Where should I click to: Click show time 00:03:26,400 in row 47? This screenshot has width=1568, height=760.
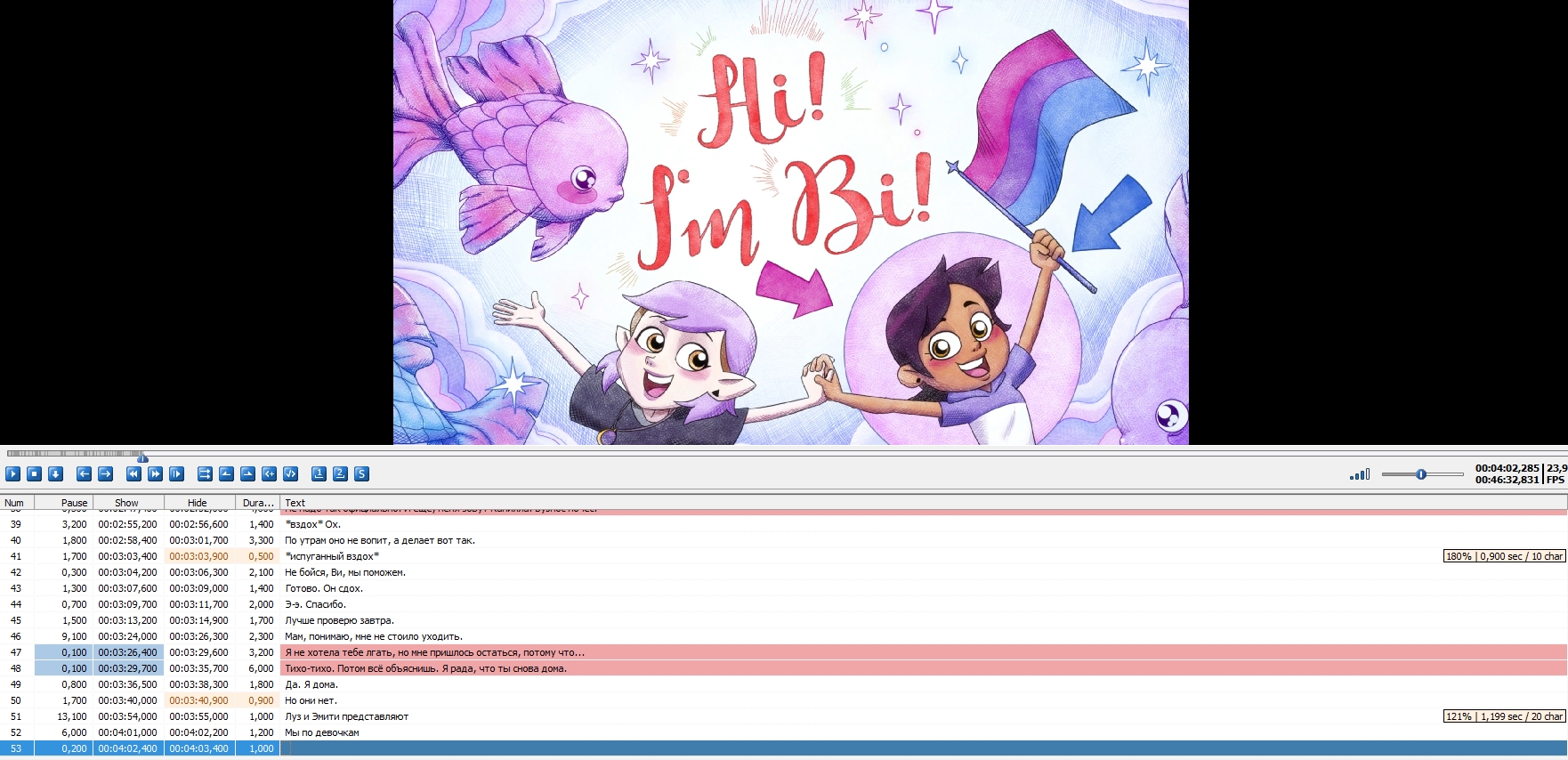click(x=127, y=652)
